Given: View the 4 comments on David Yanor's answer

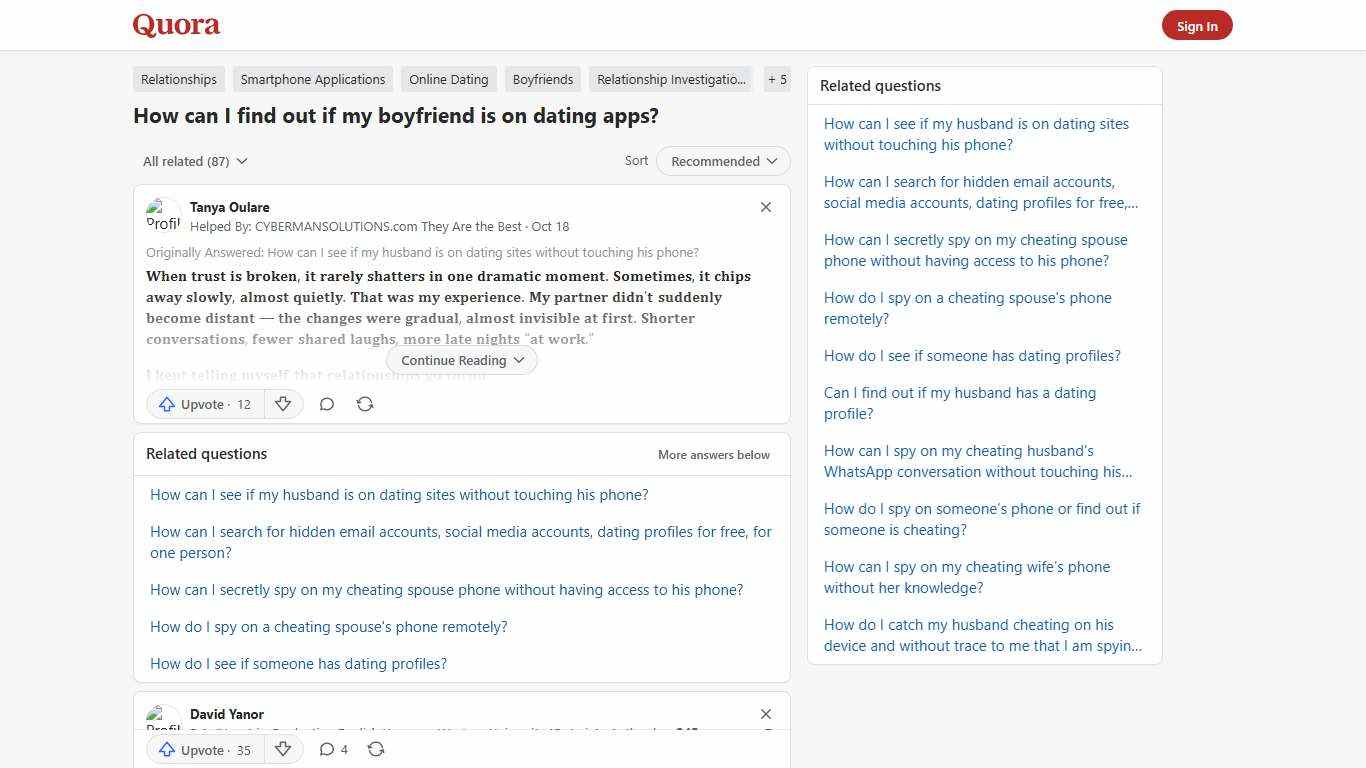Looking at the screenshot, I should coord(333,749).
